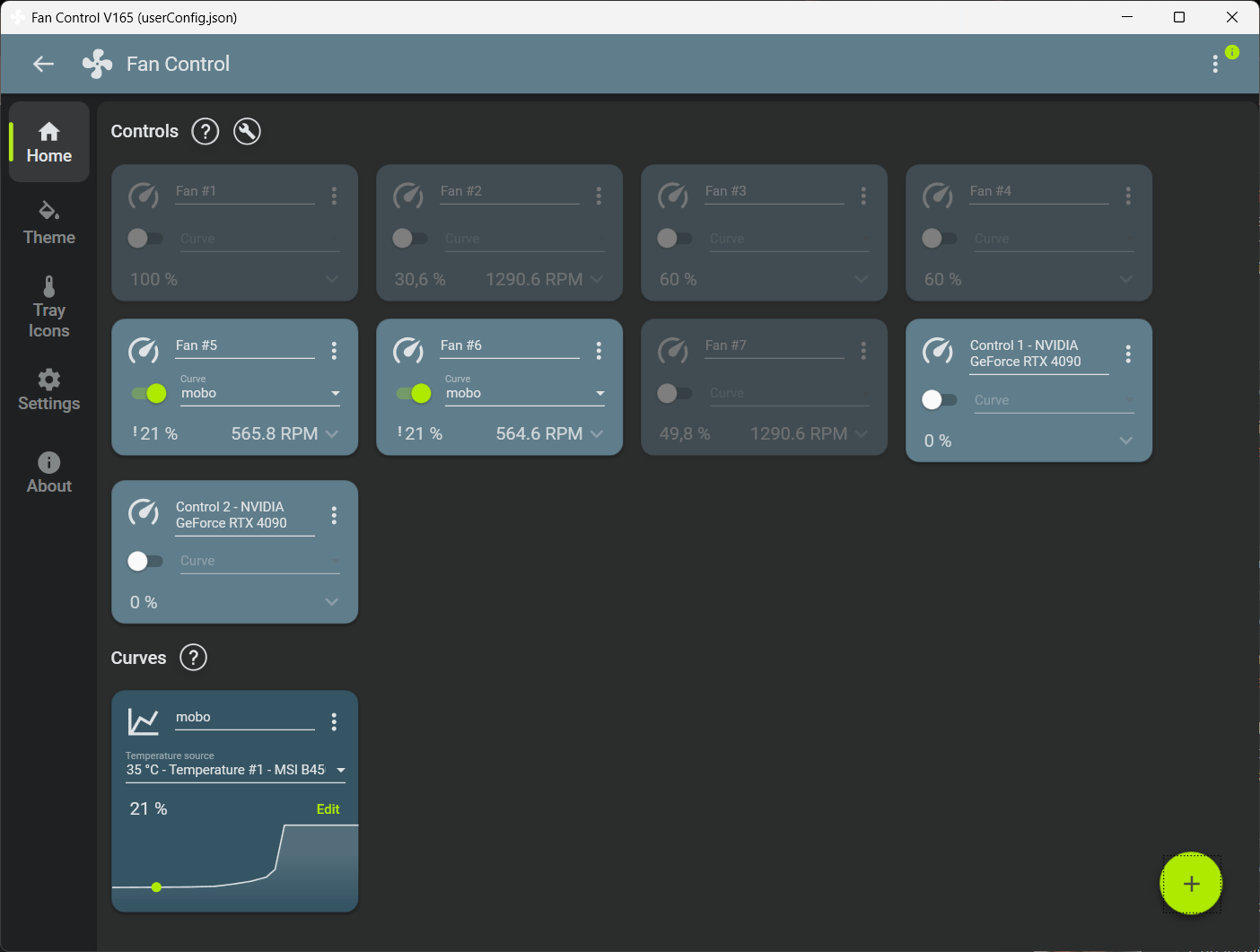Open the Settings sidebar tab
Viewport: 1260px width, 952px height.
[49, 390]
